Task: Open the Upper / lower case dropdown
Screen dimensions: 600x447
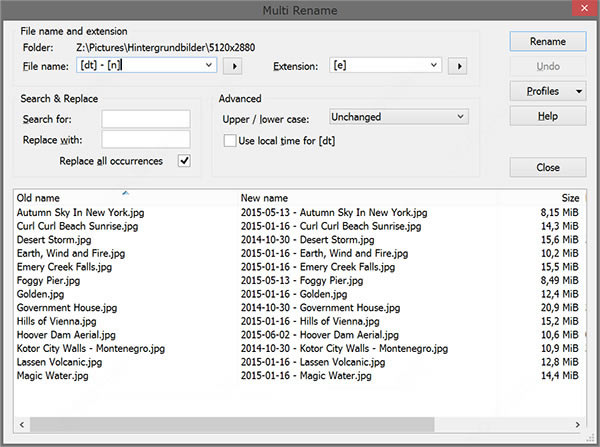Action: tap(460, 117)
